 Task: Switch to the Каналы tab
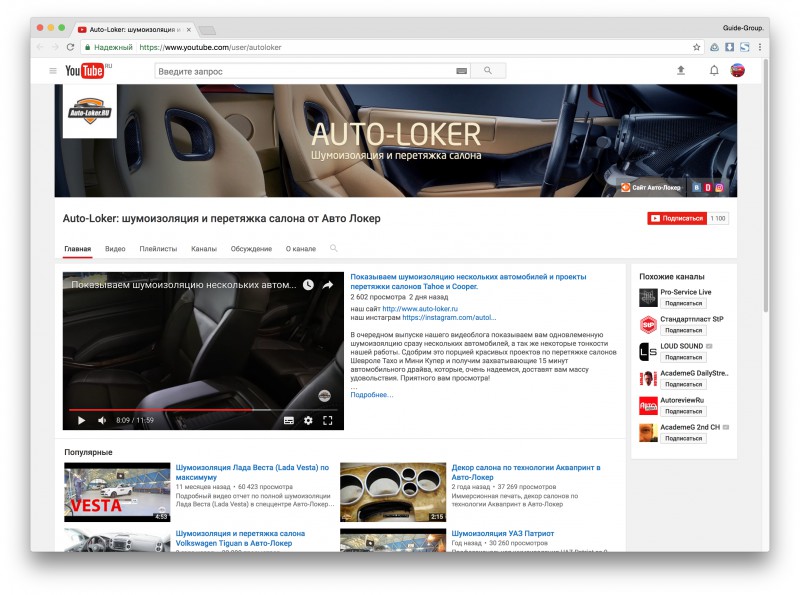204,249
